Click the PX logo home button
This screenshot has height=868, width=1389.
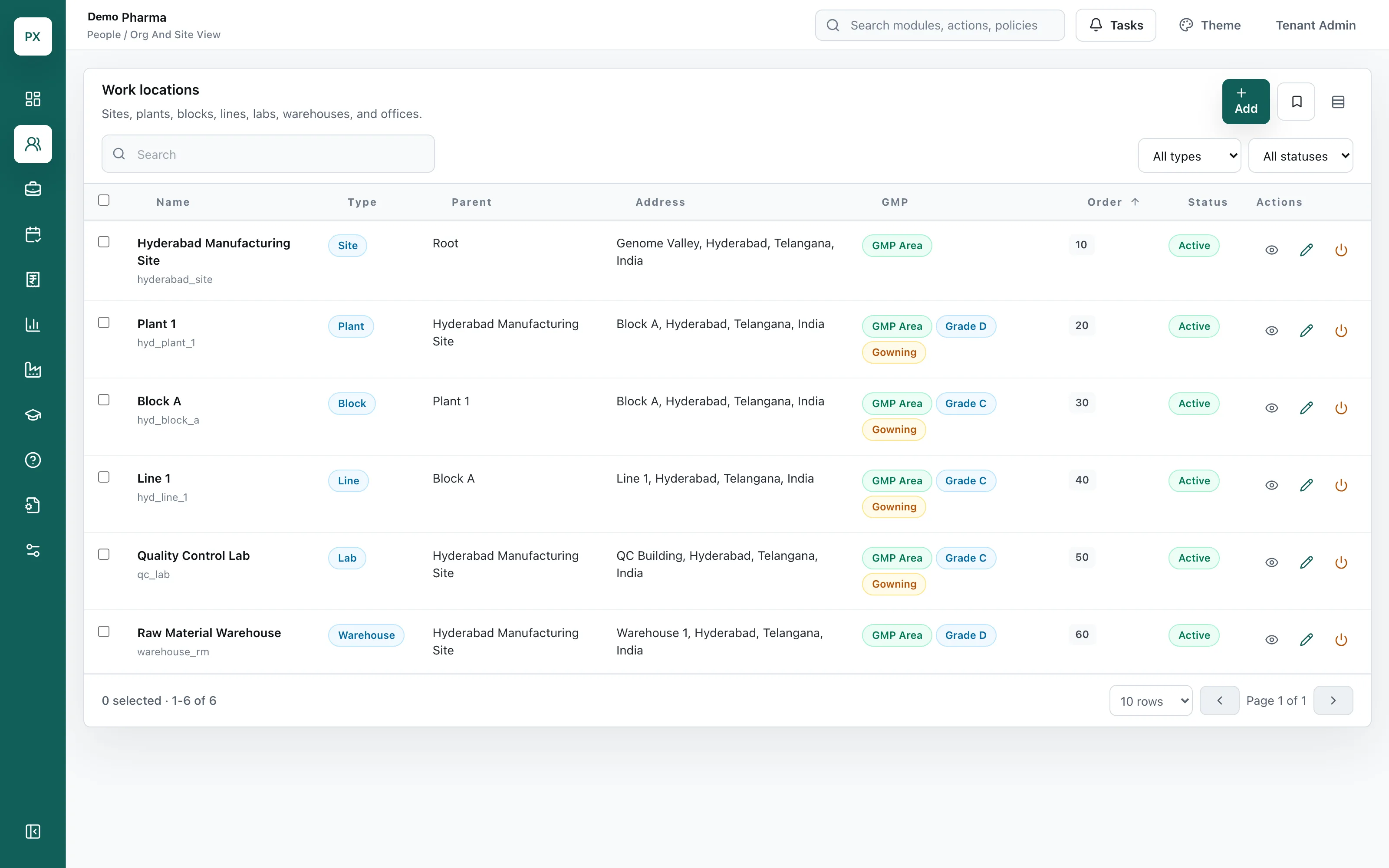(33, 36)
